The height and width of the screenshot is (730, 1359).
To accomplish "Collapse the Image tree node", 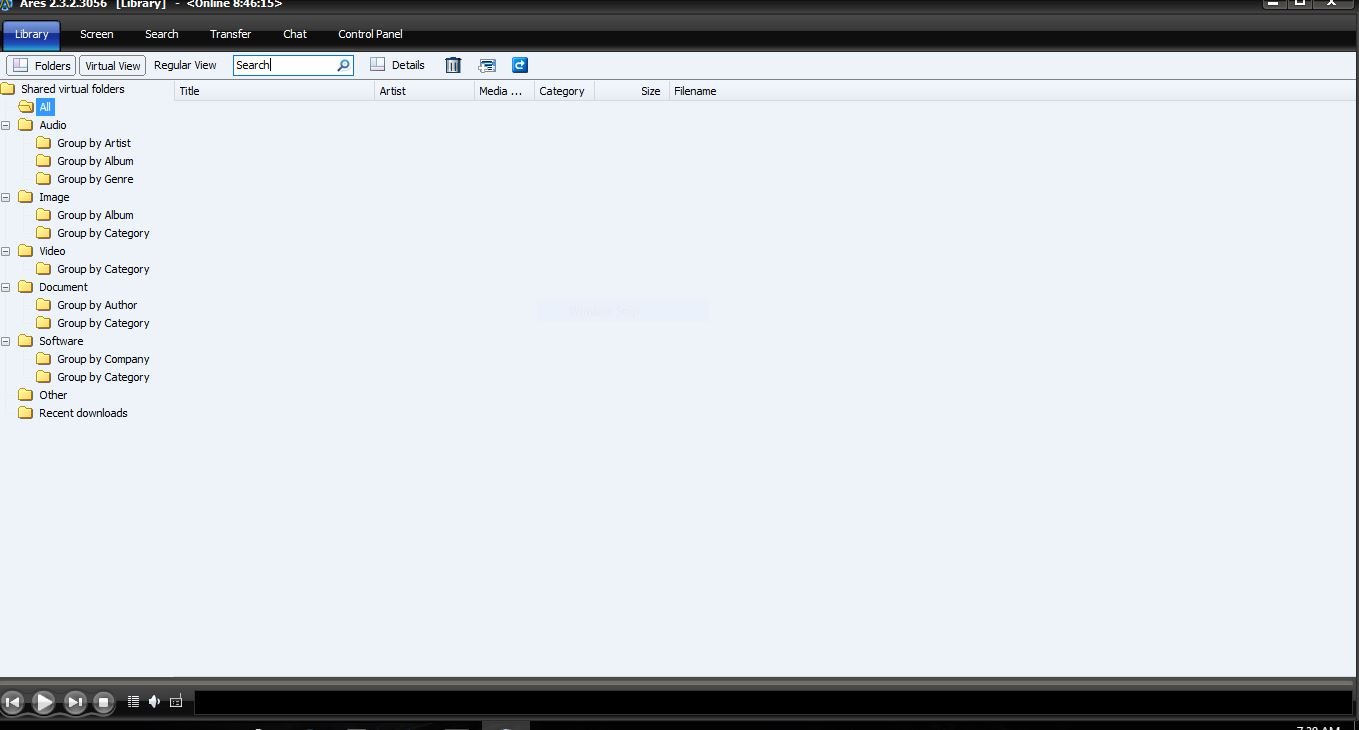I will pos(6,197).
